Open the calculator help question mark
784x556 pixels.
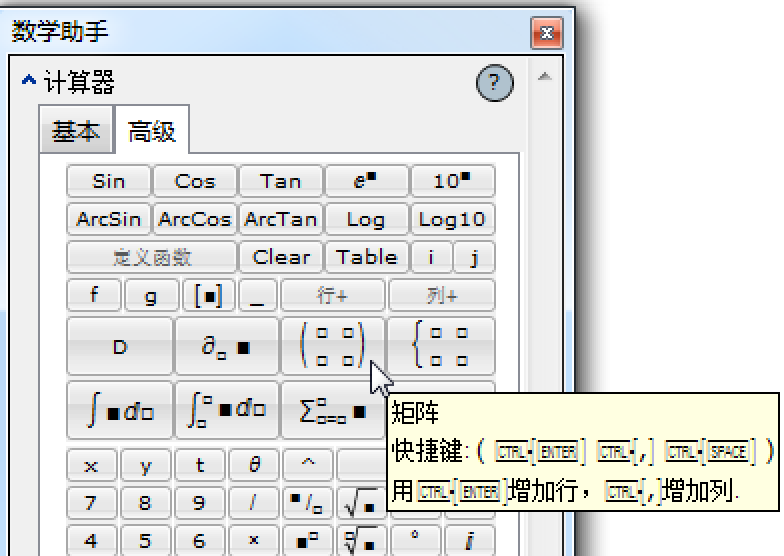(494, 82)
